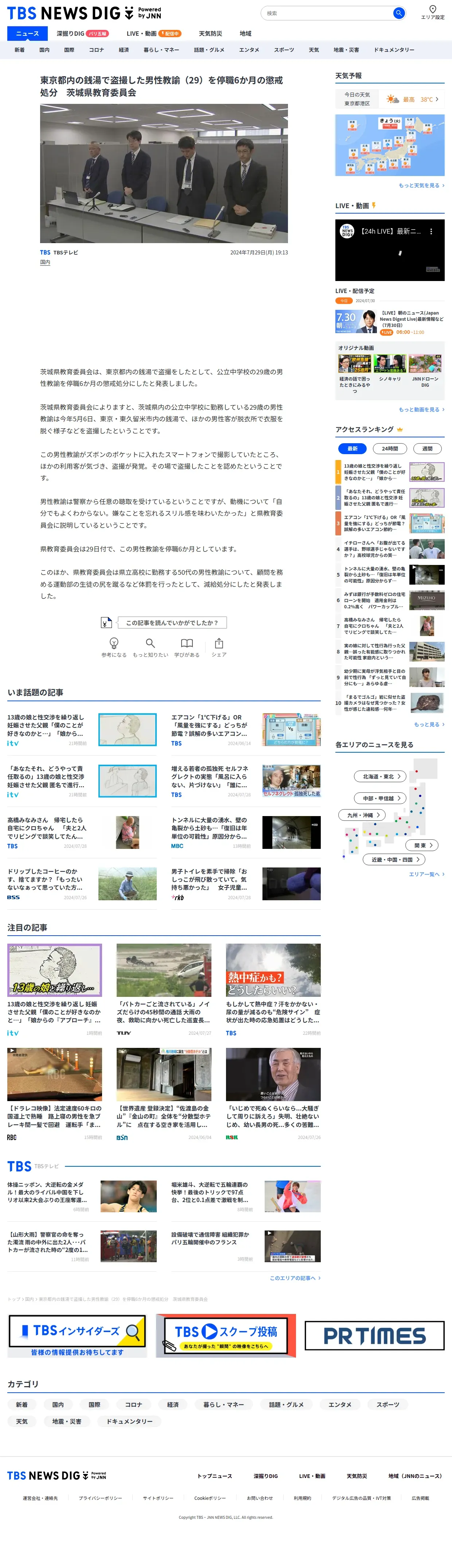Open もっと動画を見る link
Image resolution: width=452 pixels, height=1568 pixels.
[x=421, y=410]
